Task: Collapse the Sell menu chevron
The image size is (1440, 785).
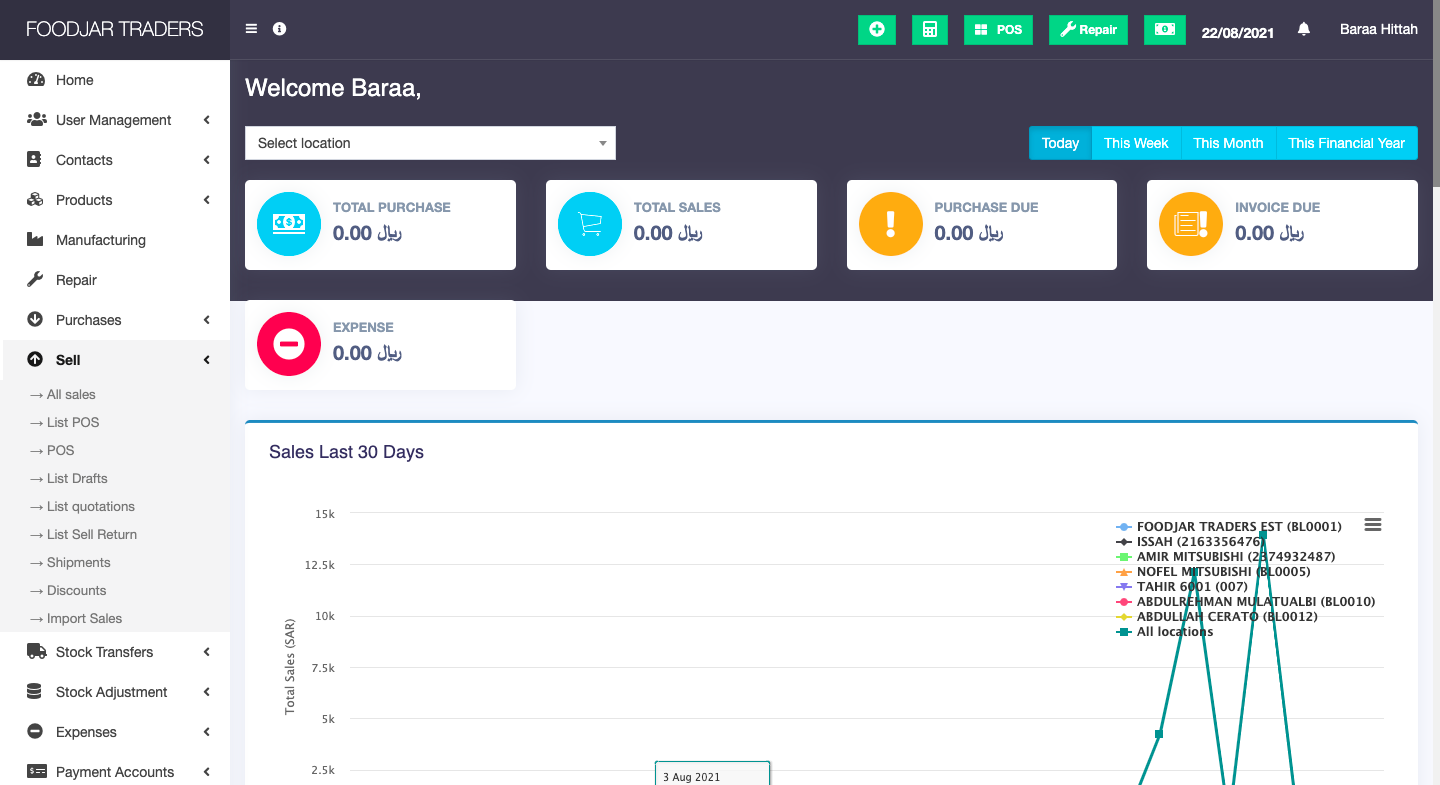Action: 207,360
